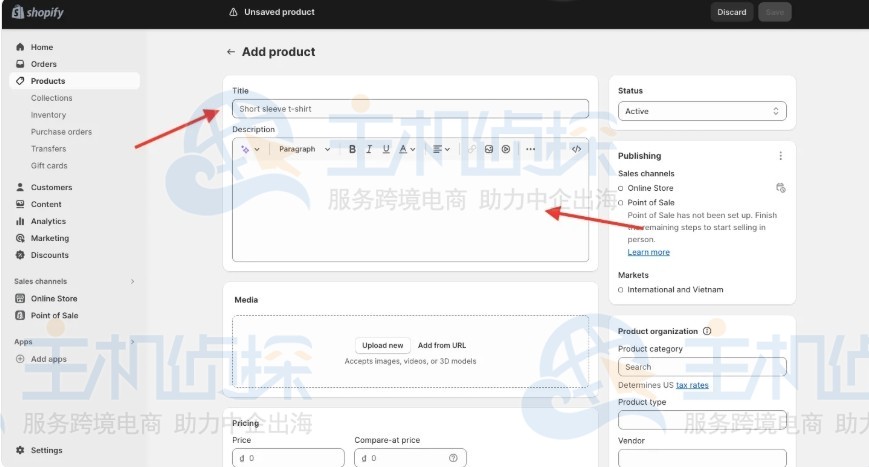The image size is (869, 467).
Task: Toggle underline formatting in description
Action: [x=386, y=149]
